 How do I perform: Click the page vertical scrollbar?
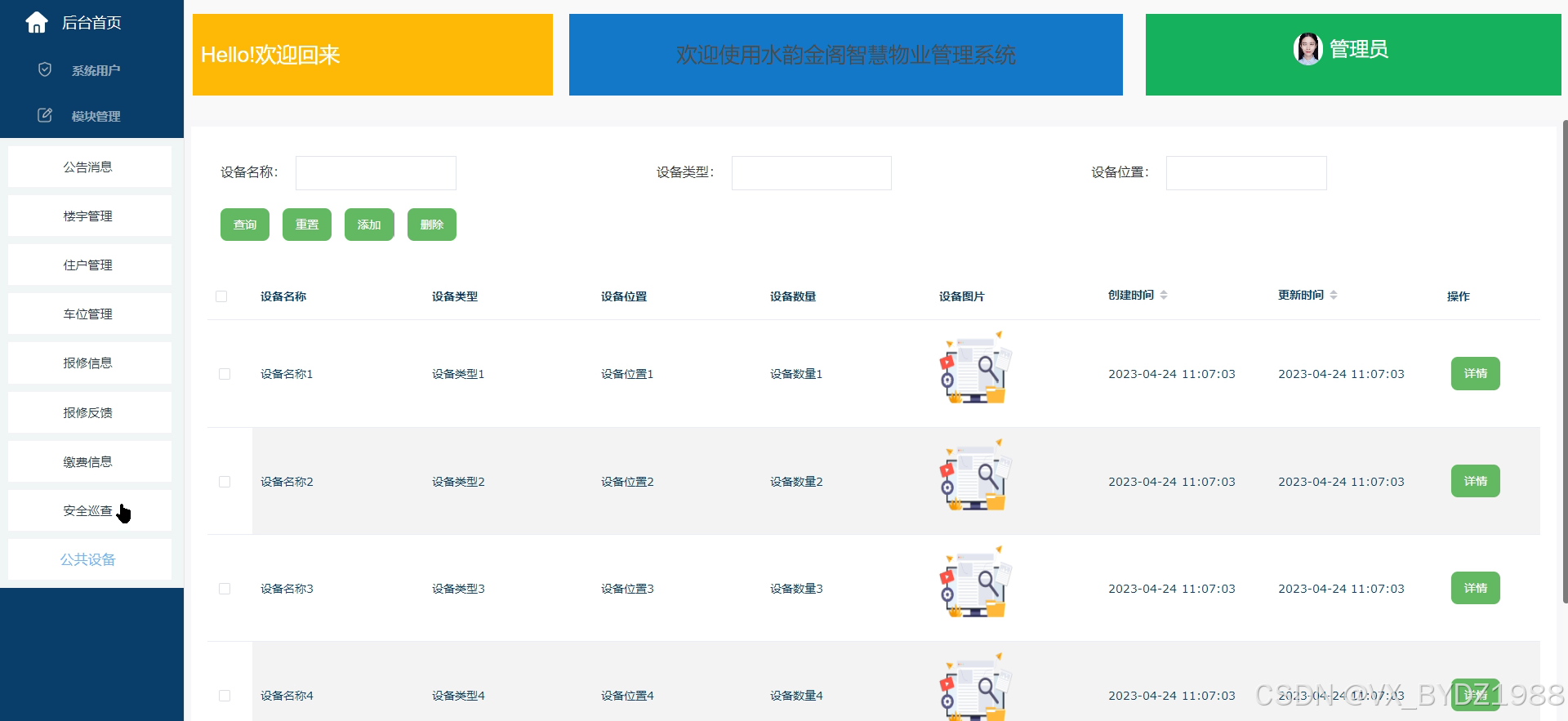coord(1565,361)
